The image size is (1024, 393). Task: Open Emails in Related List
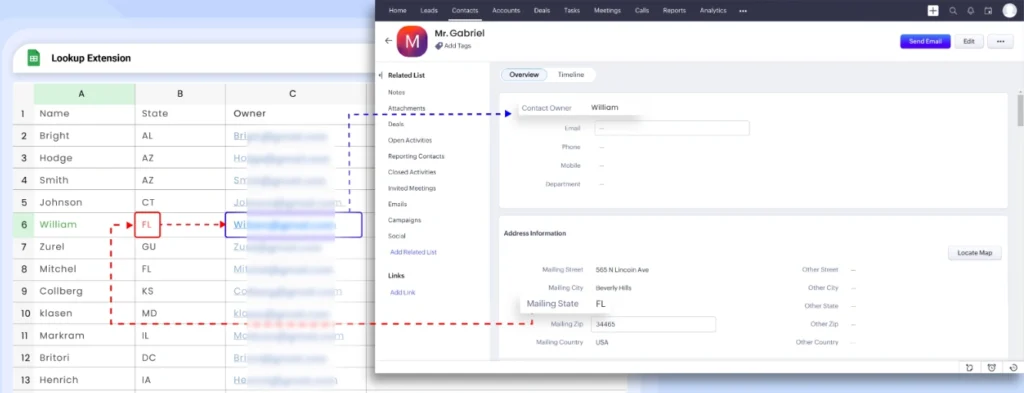click(398, 204)
